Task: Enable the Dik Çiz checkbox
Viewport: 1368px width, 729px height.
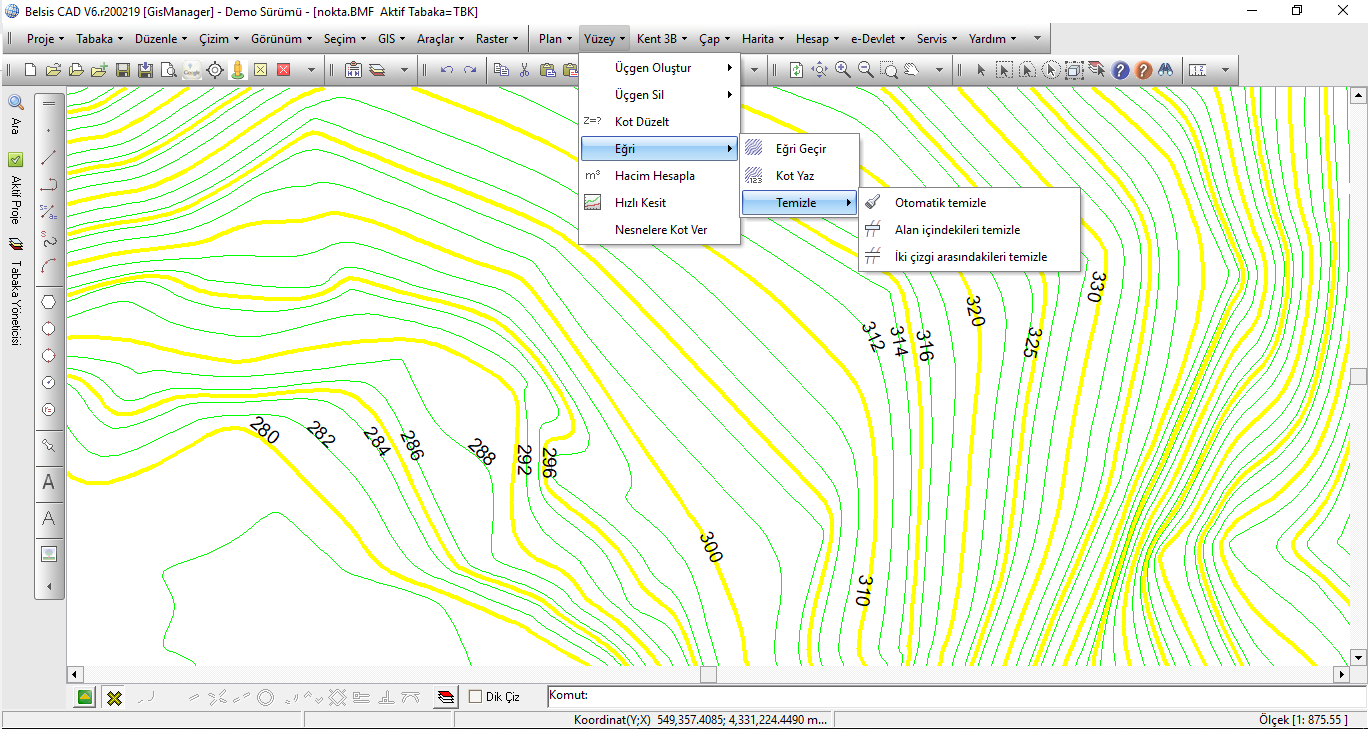Action: (476, 697)
